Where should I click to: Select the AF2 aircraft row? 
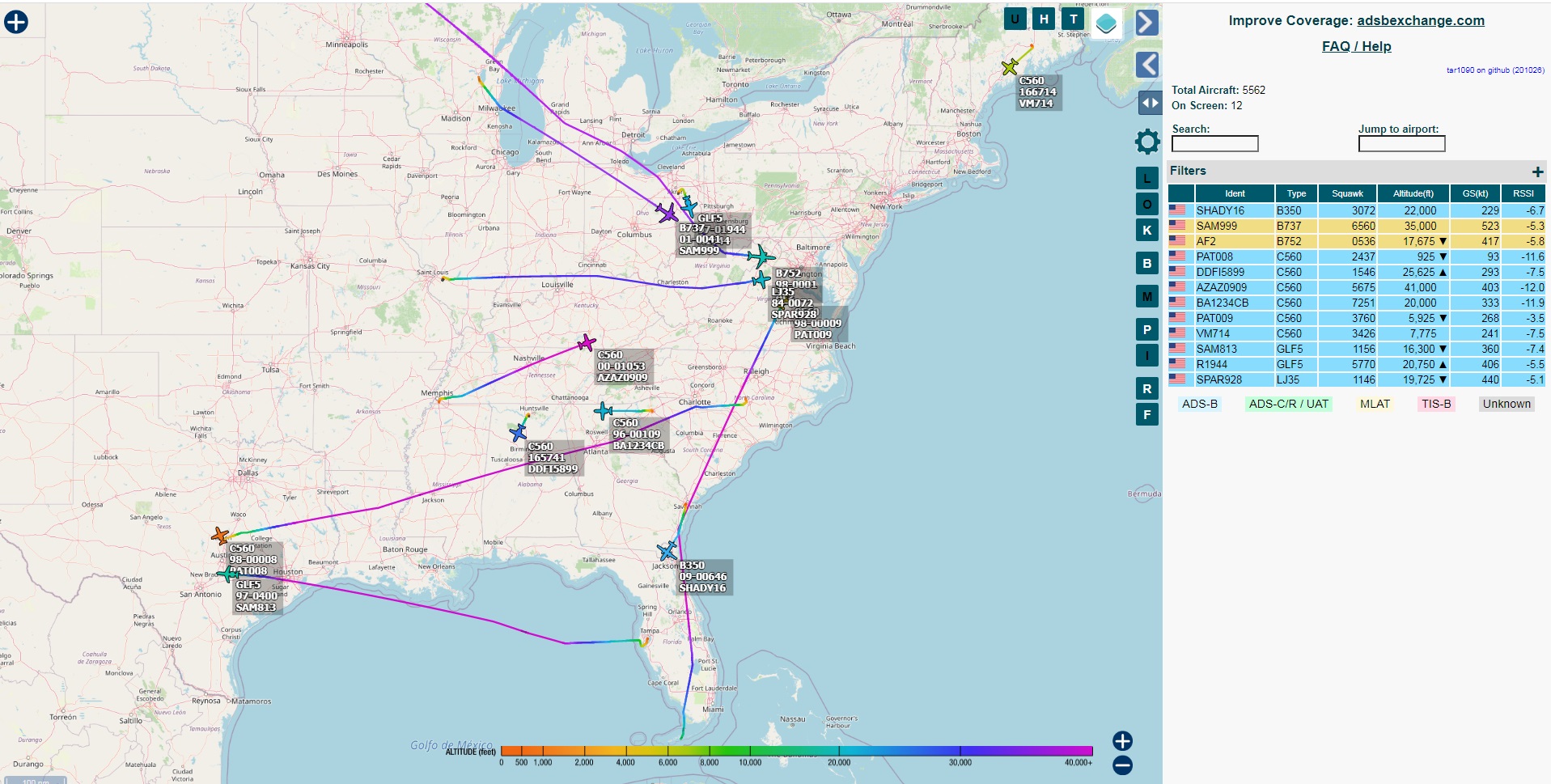1357,241
